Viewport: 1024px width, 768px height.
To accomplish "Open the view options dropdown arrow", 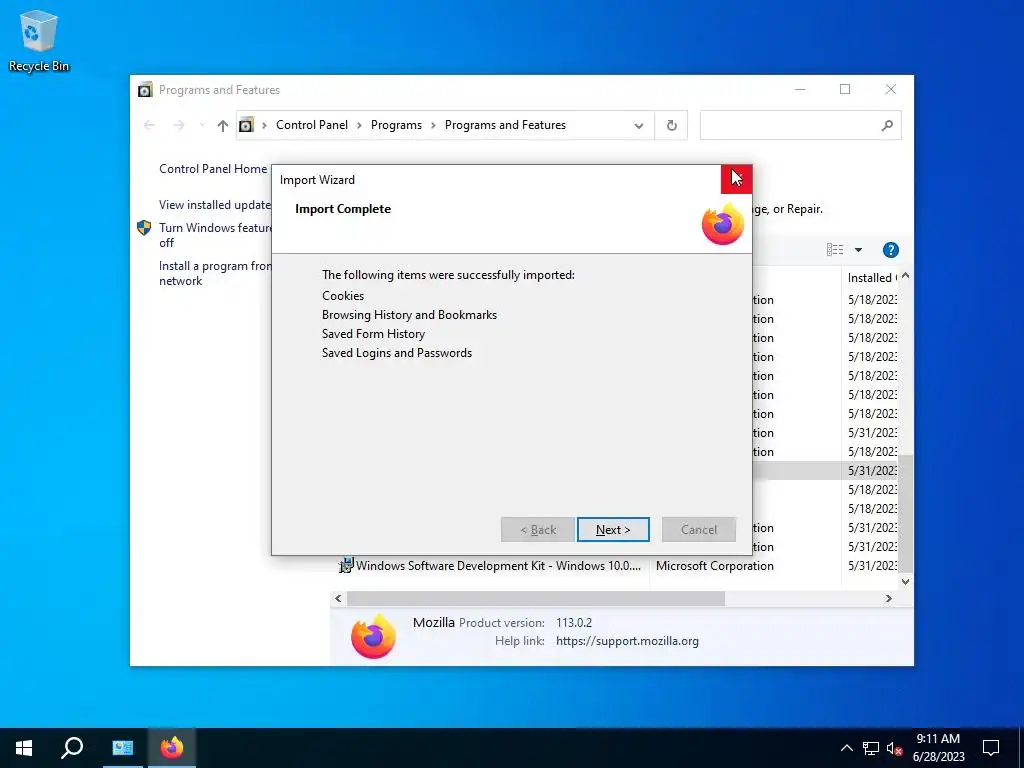I will pyautogui.click(x=858, y=249).
